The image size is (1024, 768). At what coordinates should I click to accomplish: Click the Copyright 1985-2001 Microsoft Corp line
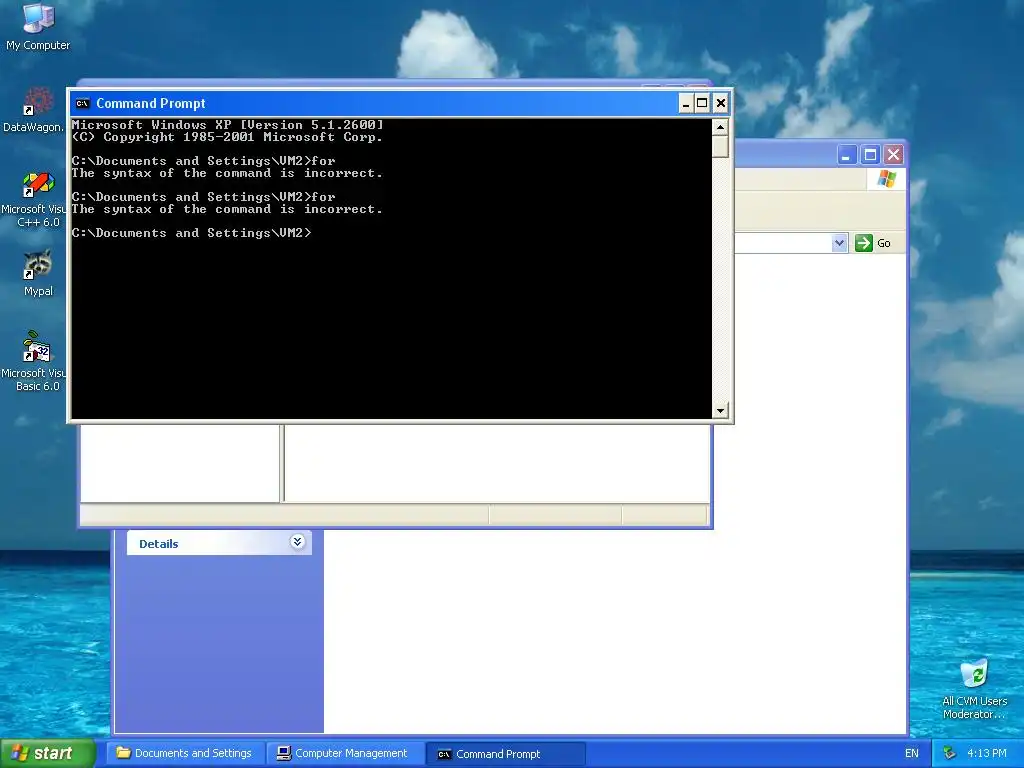point(227,137)
